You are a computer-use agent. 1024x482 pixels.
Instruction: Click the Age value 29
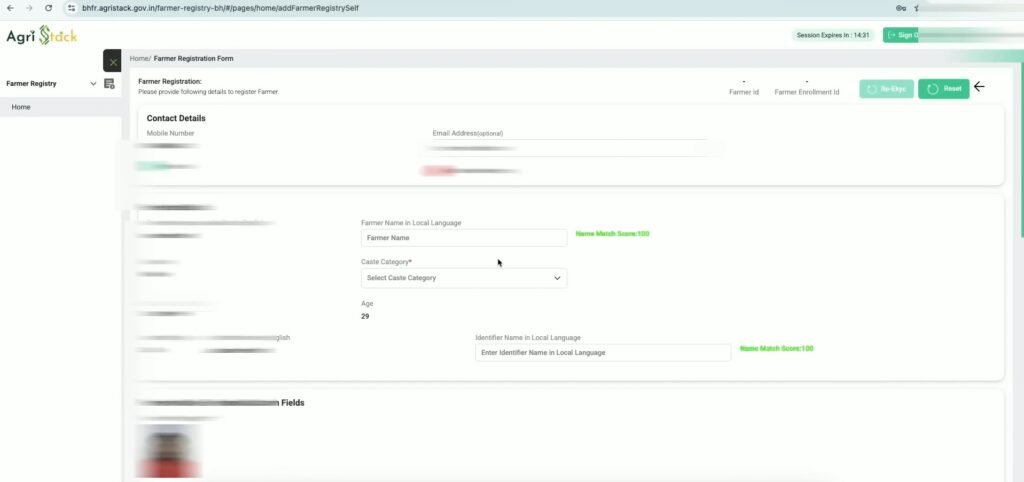(365, 316)
